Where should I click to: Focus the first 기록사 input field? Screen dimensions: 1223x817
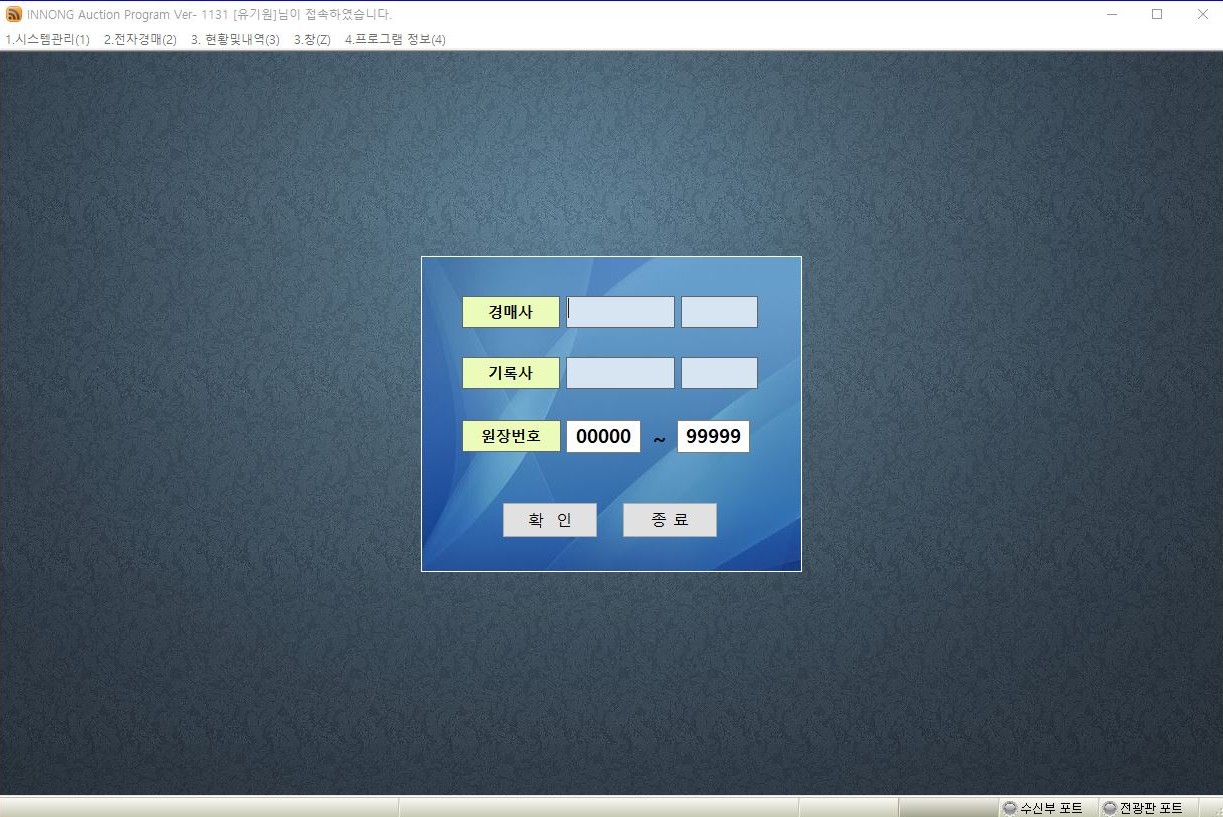click(620, 373)
